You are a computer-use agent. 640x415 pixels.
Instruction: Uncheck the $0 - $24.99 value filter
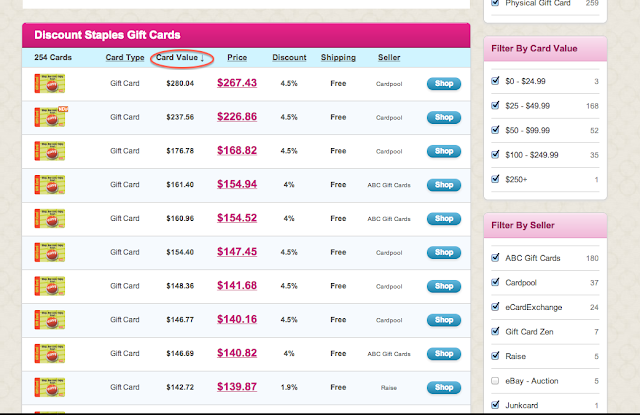tap(495, 81)
